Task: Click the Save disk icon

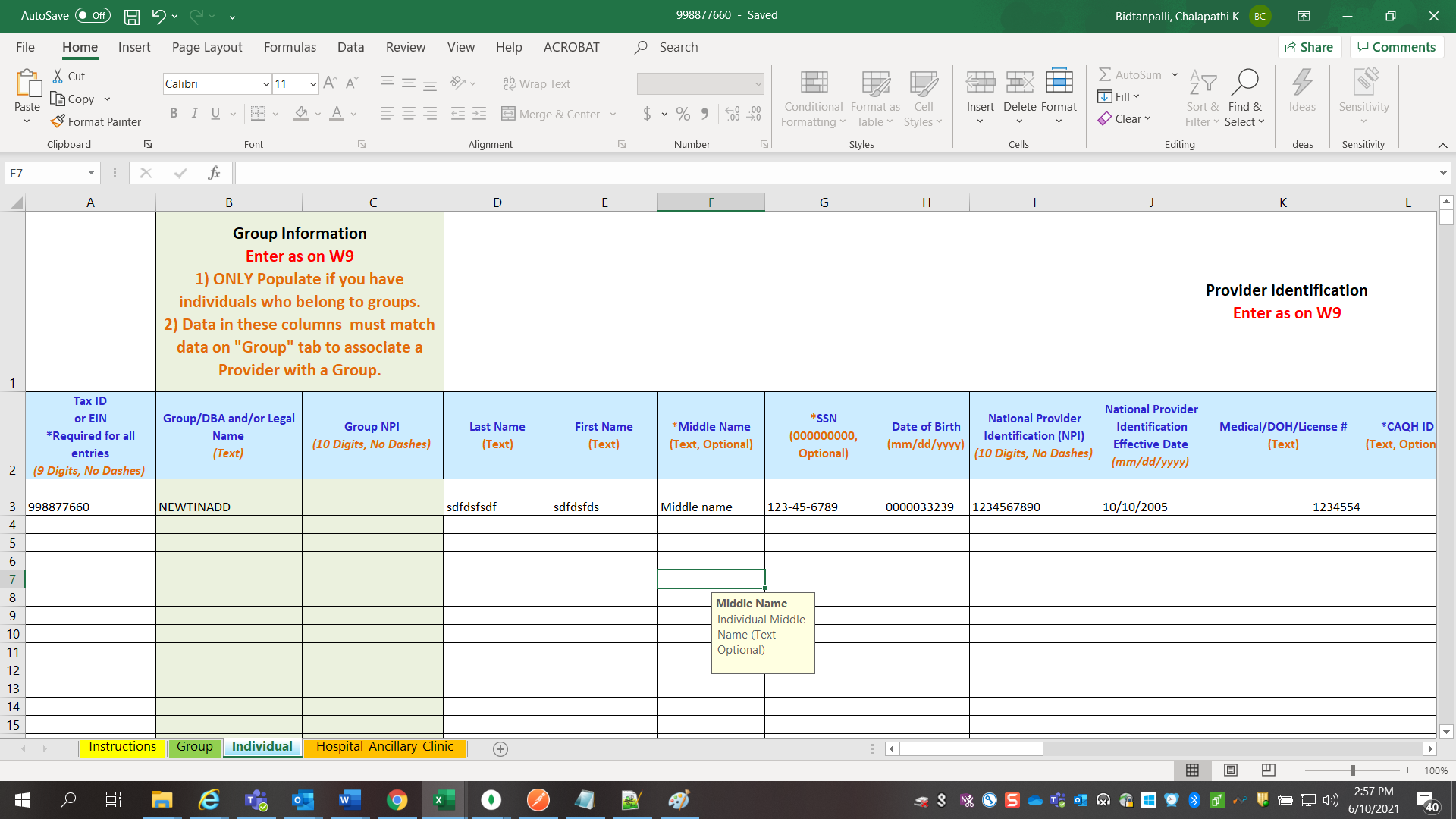Action: tap(132, 16)
